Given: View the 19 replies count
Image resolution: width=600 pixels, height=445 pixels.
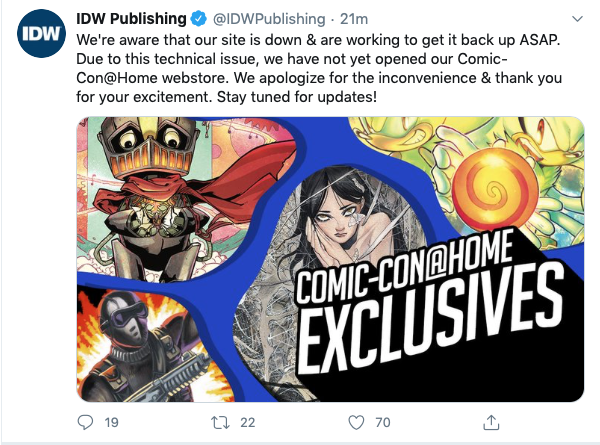Looking at the screenshot, I should point(111,422).
